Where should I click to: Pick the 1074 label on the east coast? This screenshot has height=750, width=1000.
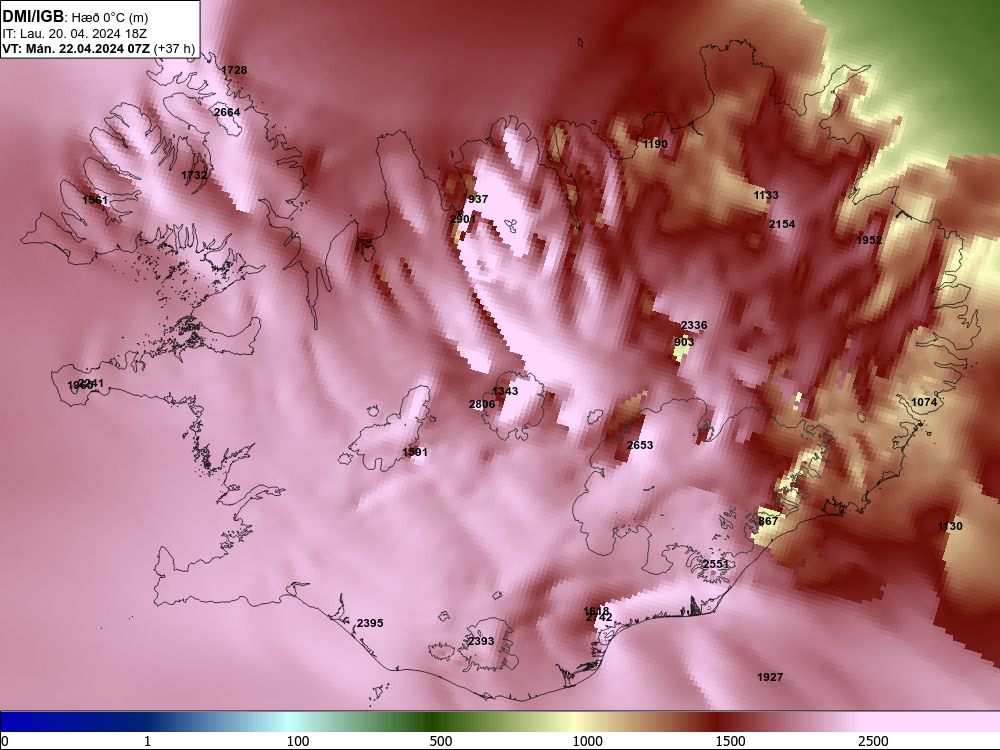924,402
